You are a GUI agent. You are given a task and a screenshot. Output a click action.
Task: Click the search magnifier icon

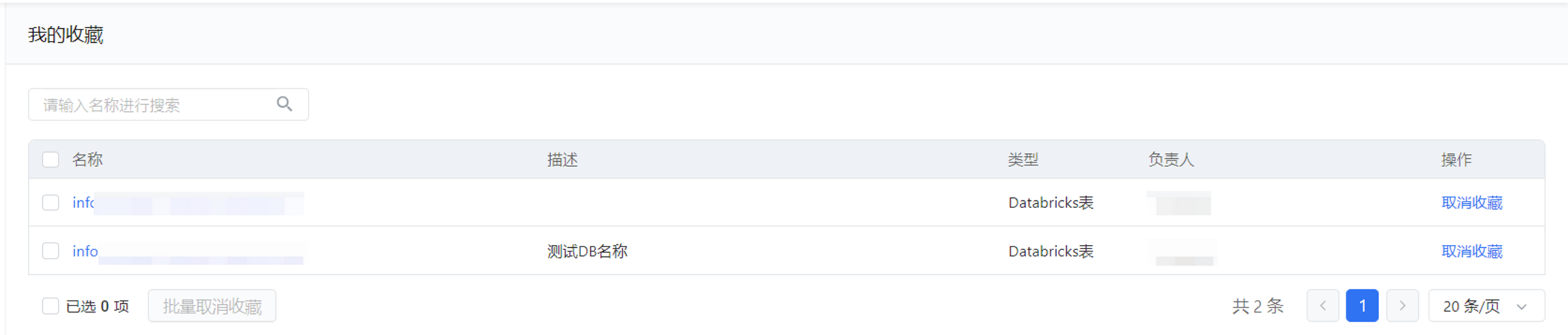coord(284,104)
